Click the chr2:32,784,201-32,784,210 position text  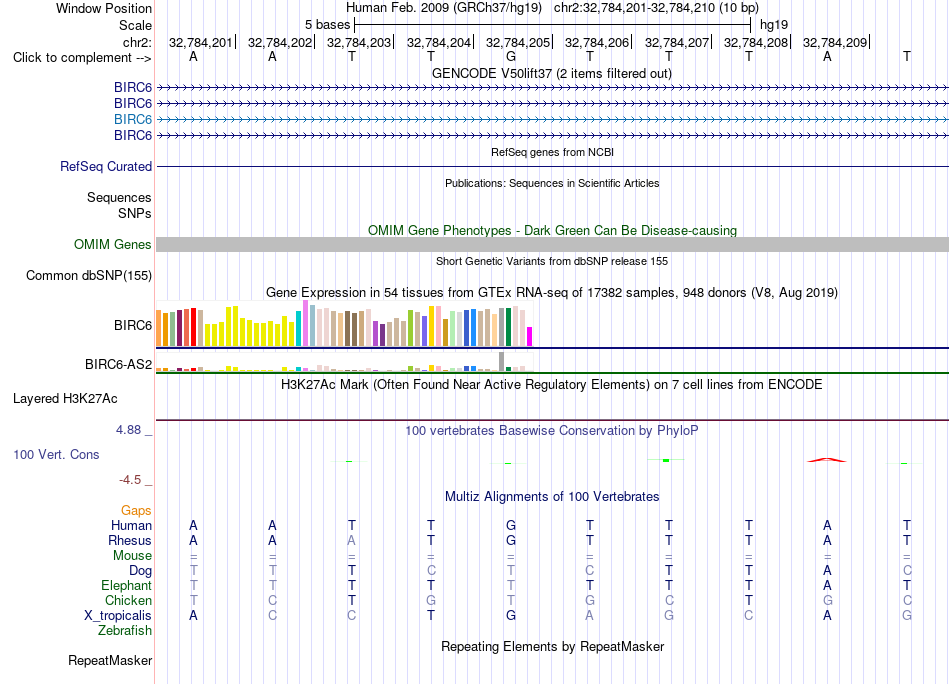point(656,8)
